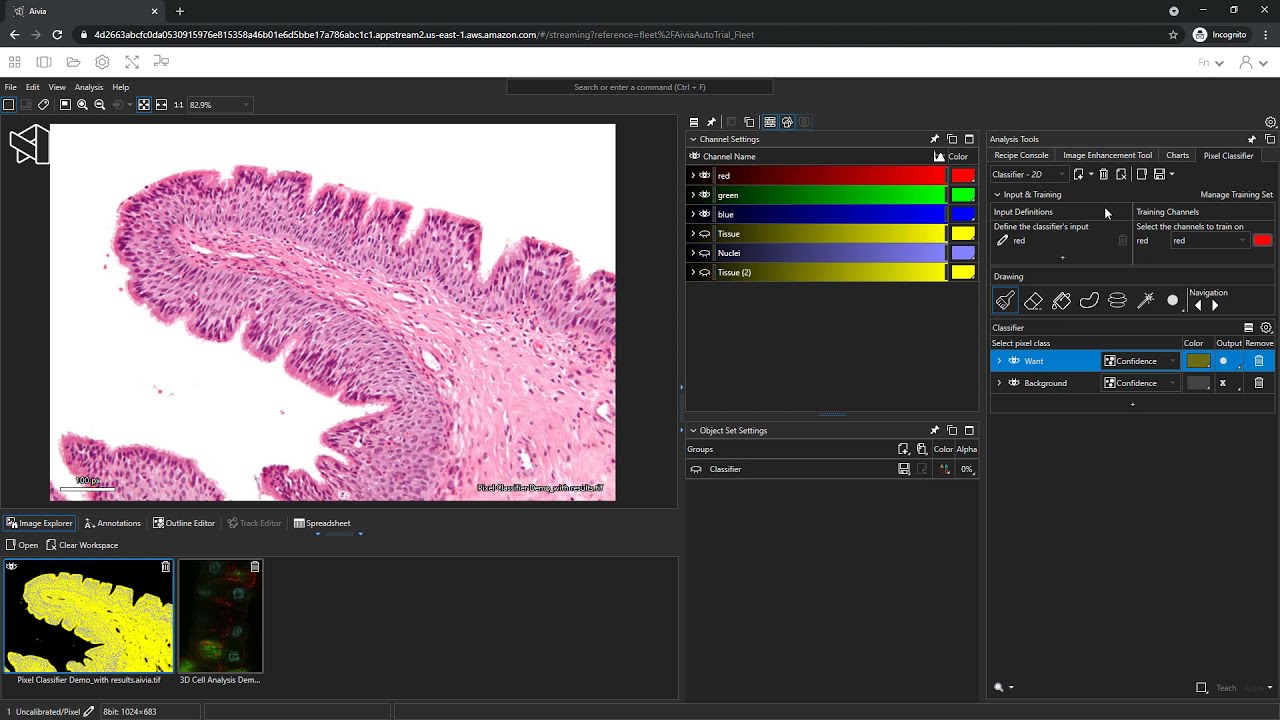Open the Analysis menu
This screenshot has width=1280, height=720.
click(x=89, y=87)
